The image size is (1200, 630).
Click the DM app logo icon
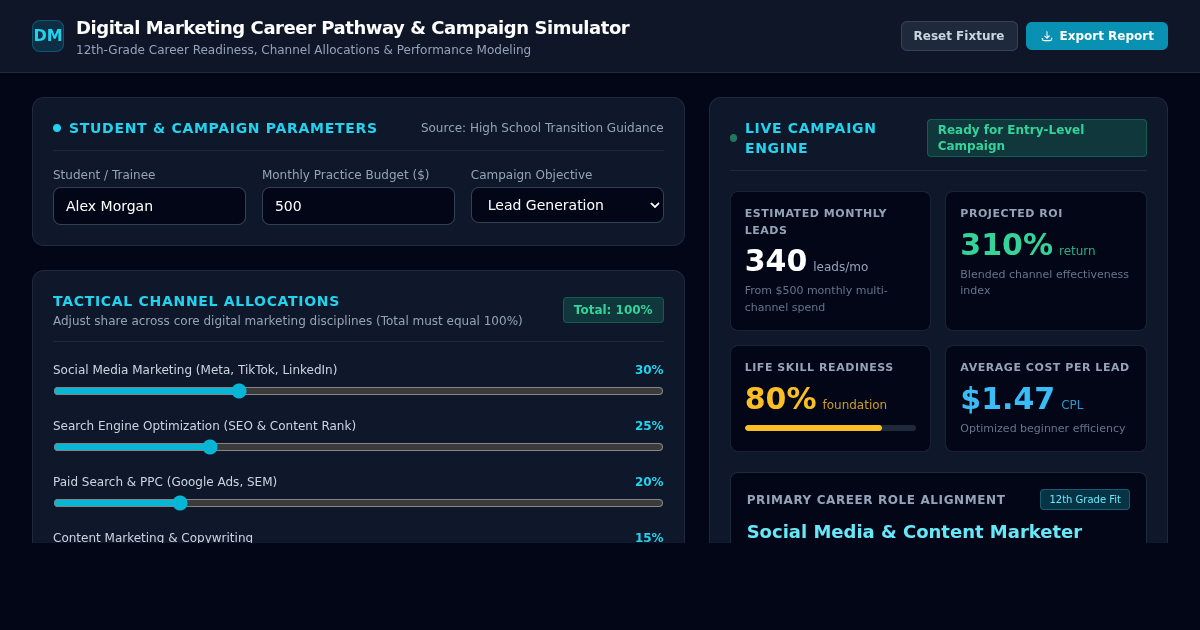(48, 36)
